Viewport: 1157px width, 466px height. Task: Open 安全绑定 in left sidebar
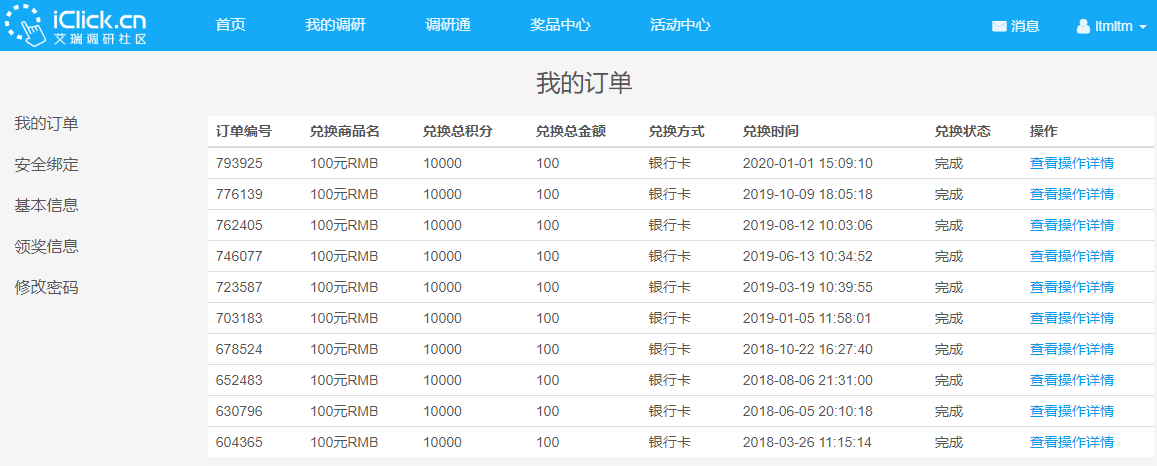[x=46, y=165]
